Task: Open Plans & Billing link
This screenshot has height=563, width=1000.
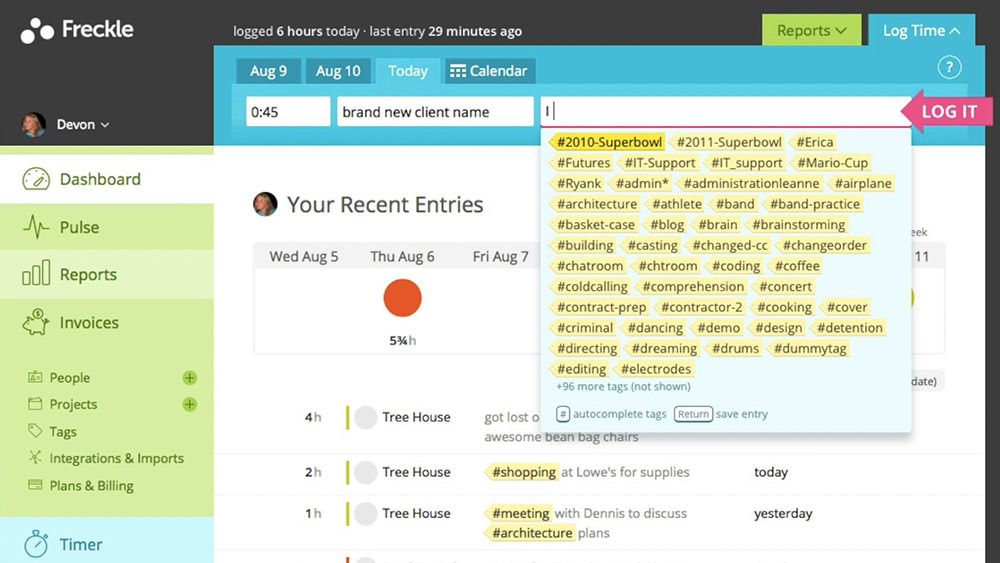Action: point(92,486)
